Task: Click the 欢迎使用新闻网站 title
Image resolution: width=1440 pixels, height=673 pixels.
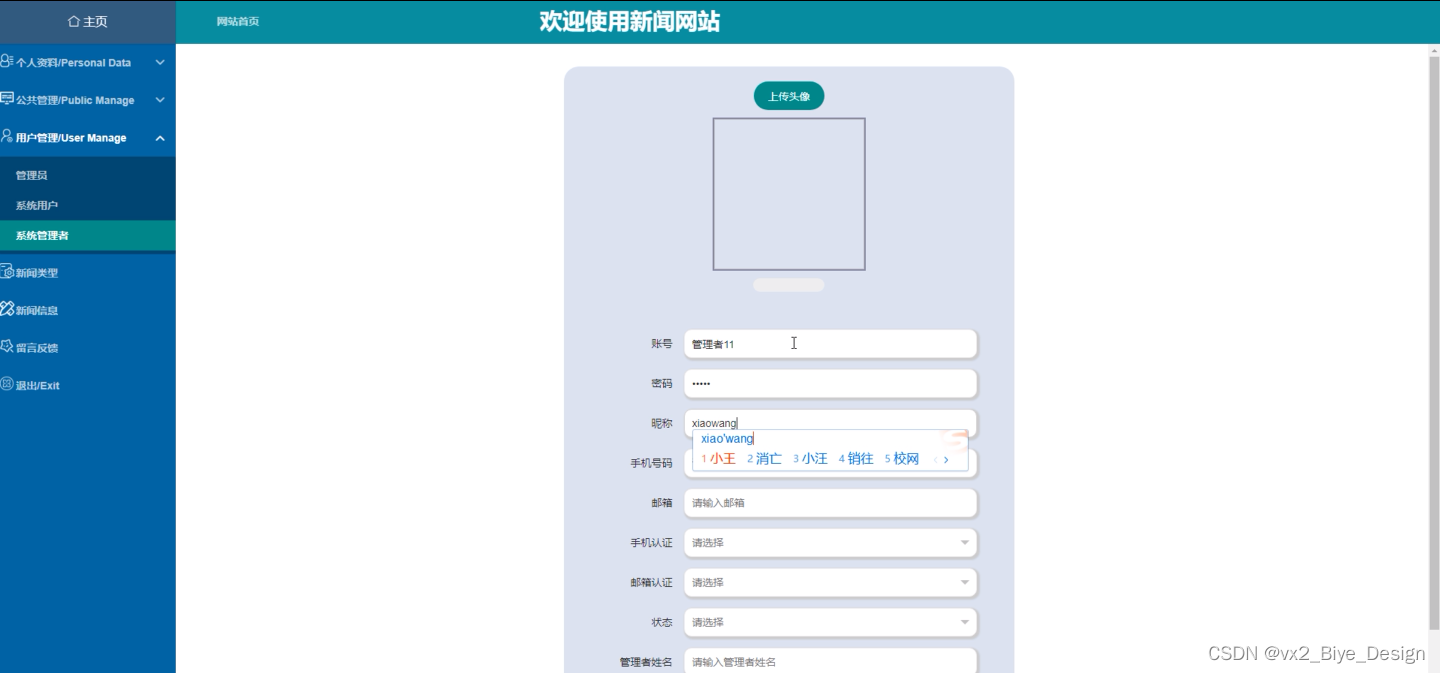Action: tap(629, 21)
